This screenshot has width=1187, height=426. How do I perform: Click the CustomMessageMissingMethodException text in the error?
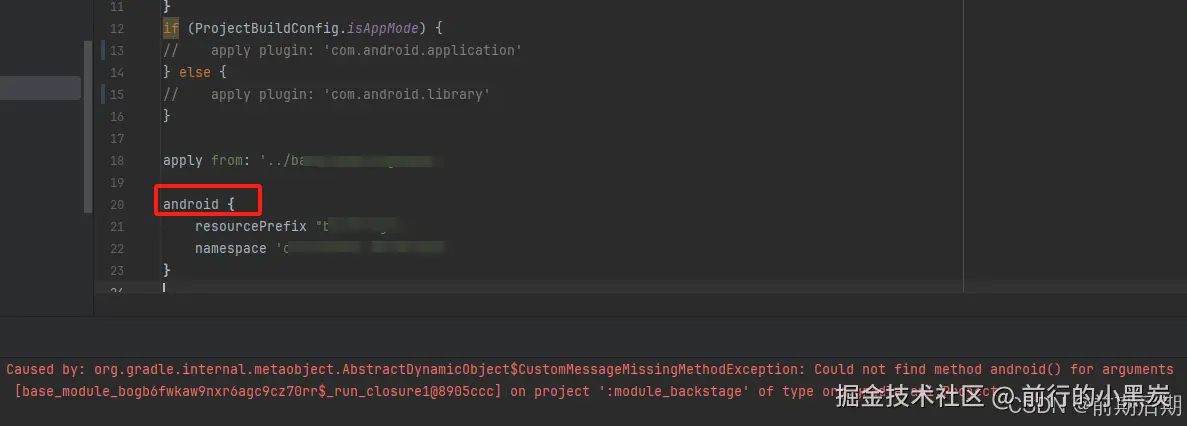659,369
